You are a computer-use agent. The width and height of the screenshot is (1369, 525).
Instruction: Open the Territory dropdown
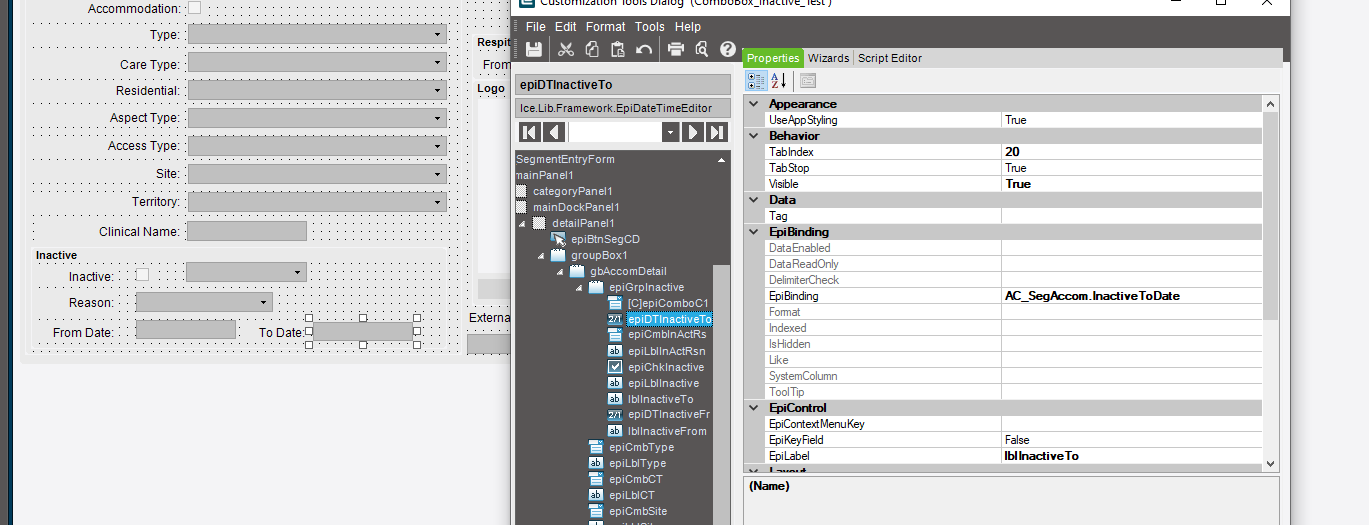438,202
